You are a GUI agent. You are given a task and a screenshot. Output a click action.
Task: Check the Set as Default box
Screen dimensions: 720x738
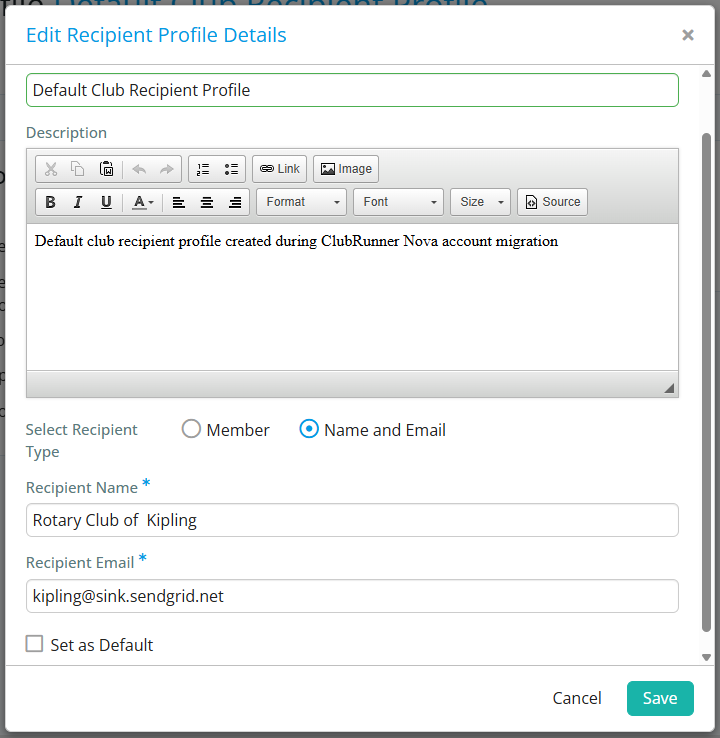pos(34,644)
